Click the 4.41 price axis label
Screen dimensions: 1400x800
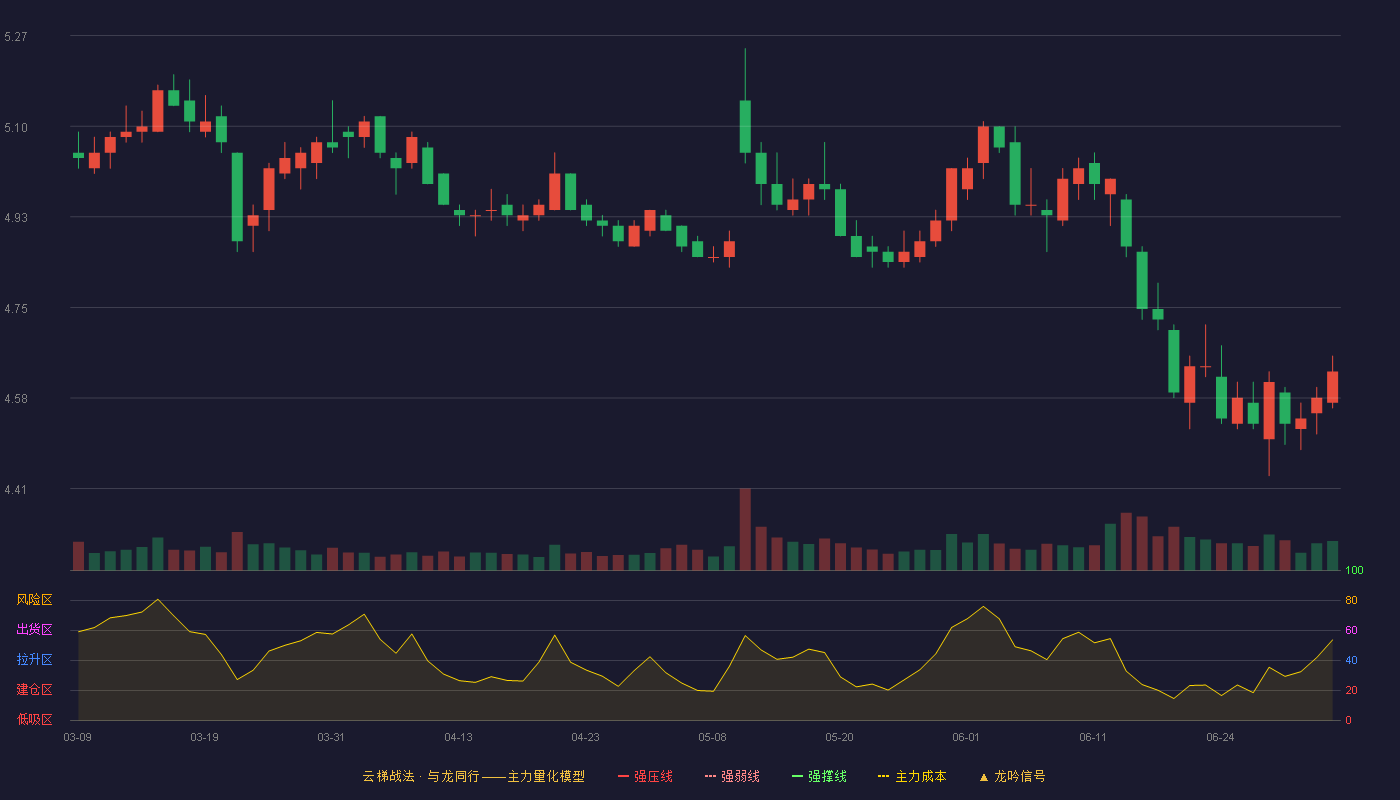16,490
